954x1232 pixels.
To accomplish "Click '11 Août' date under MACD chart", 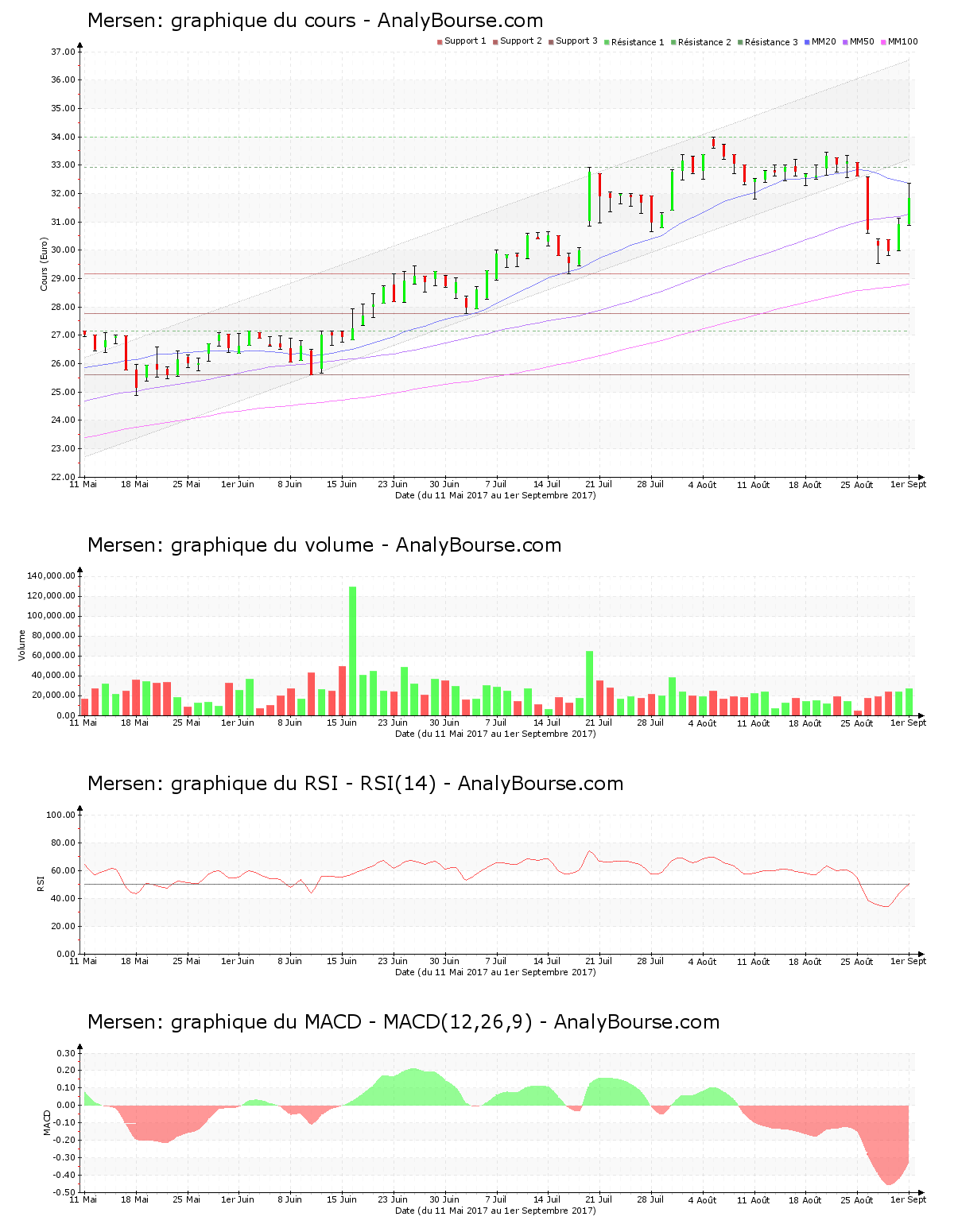I will coord(754,1199).
